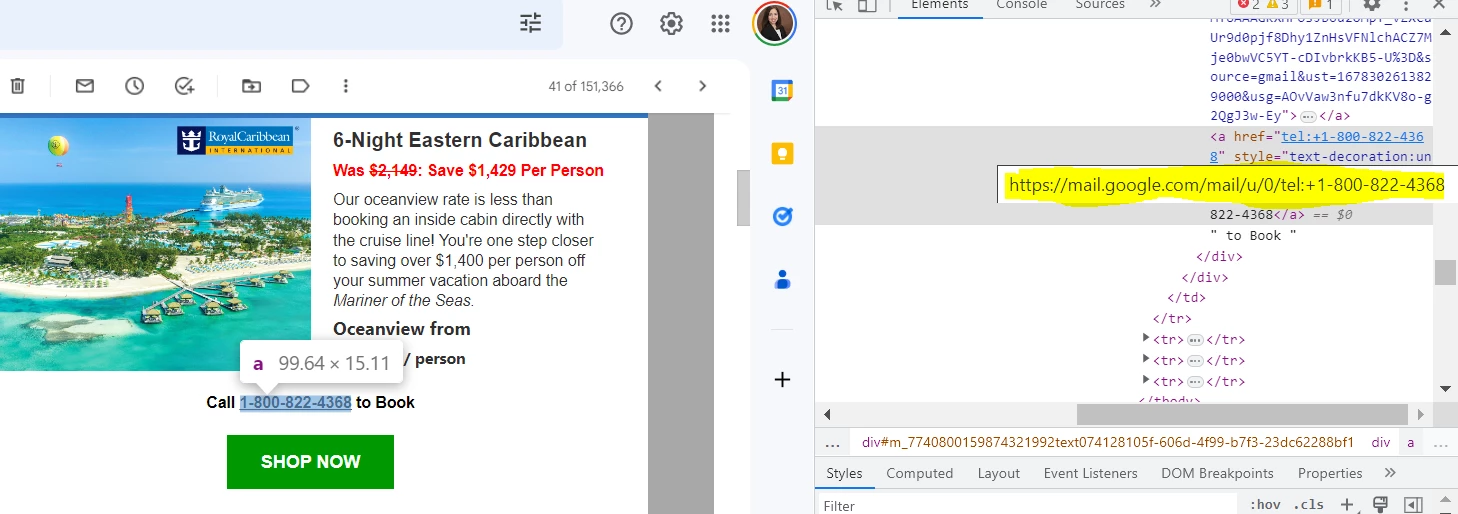Select Styles tab
The width and height of the screenshot is (1458, 514).
tap(845, 473)
